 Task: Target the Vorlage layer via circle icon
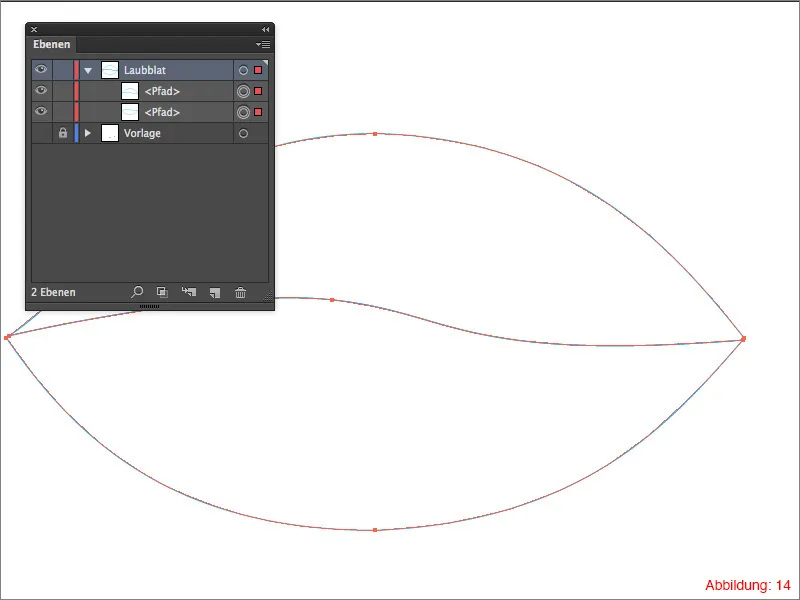pos(243,133)
